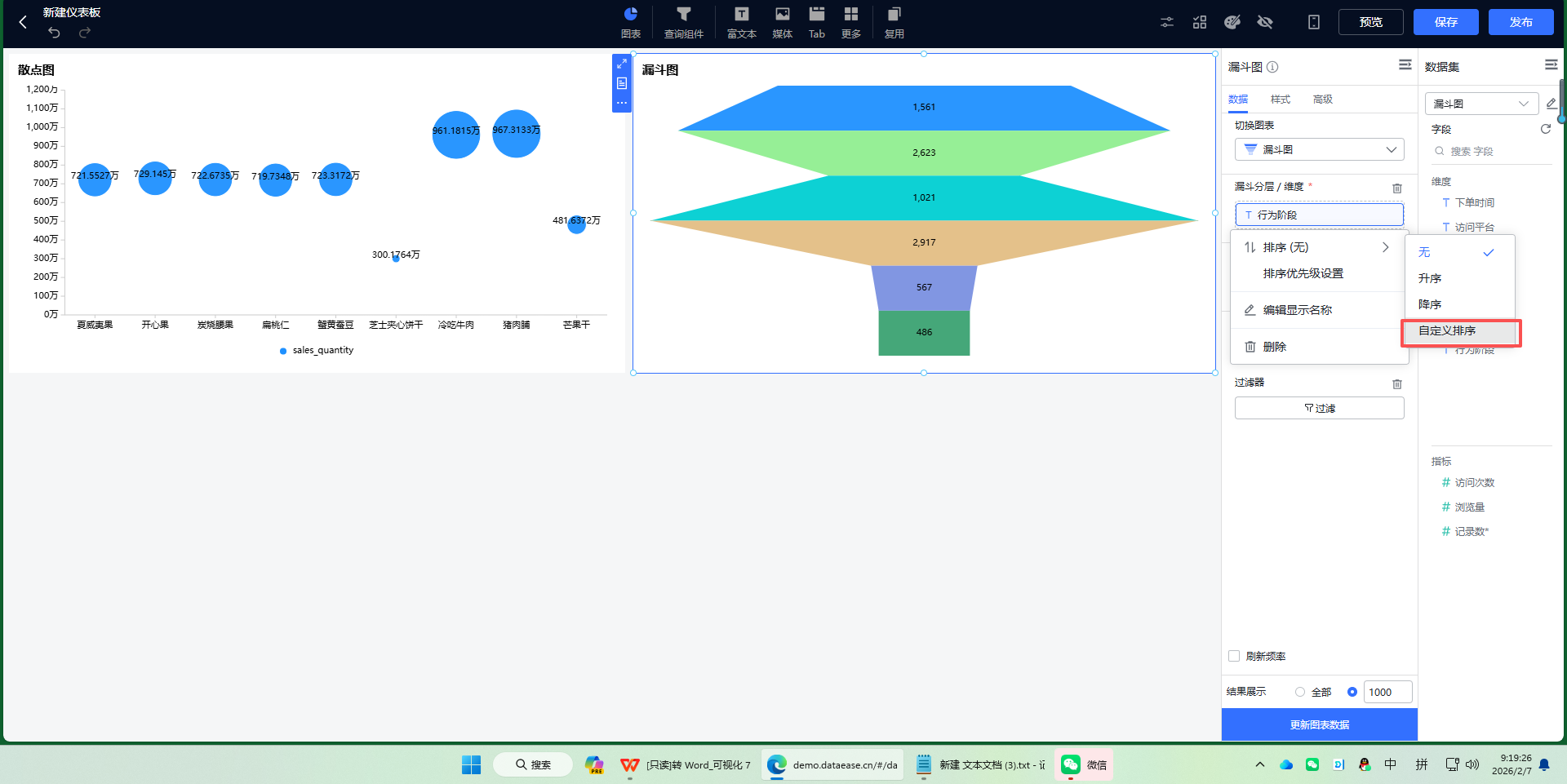
Task: Toggle the crossed-eye hidden components icon
Action: [1265, 22]
